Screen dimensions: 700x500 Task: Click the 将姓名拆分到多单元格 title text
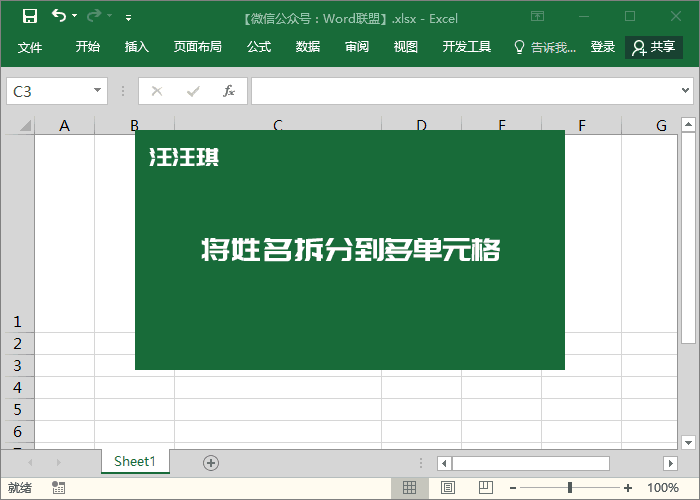pyautogui.click(x=350, y=249)
